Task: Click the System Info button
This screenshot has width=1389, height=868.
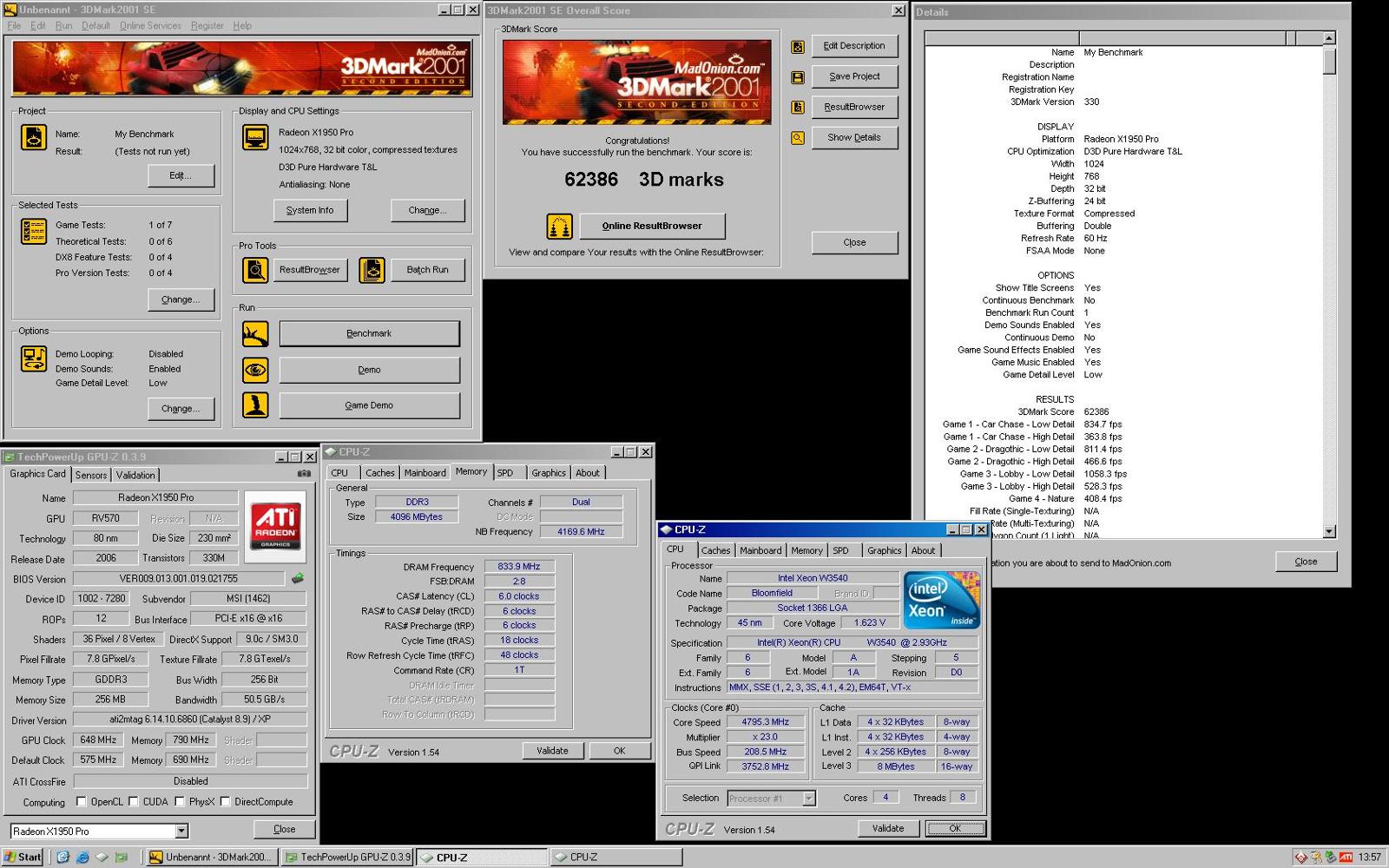Action: [310, 210]
